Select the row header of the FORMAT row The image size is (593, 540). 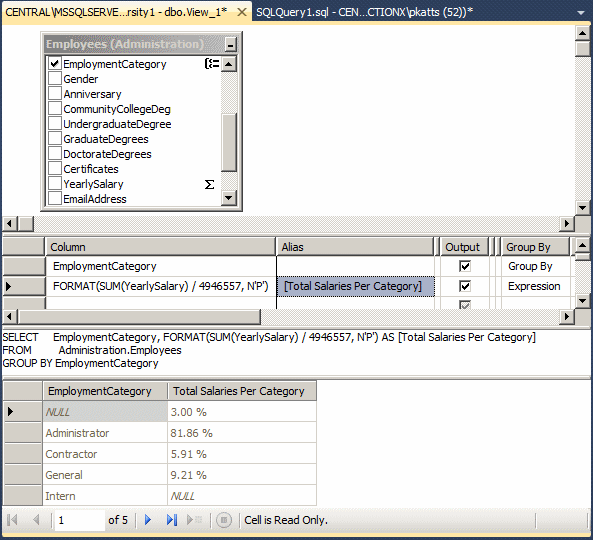[x=24, y=286]
